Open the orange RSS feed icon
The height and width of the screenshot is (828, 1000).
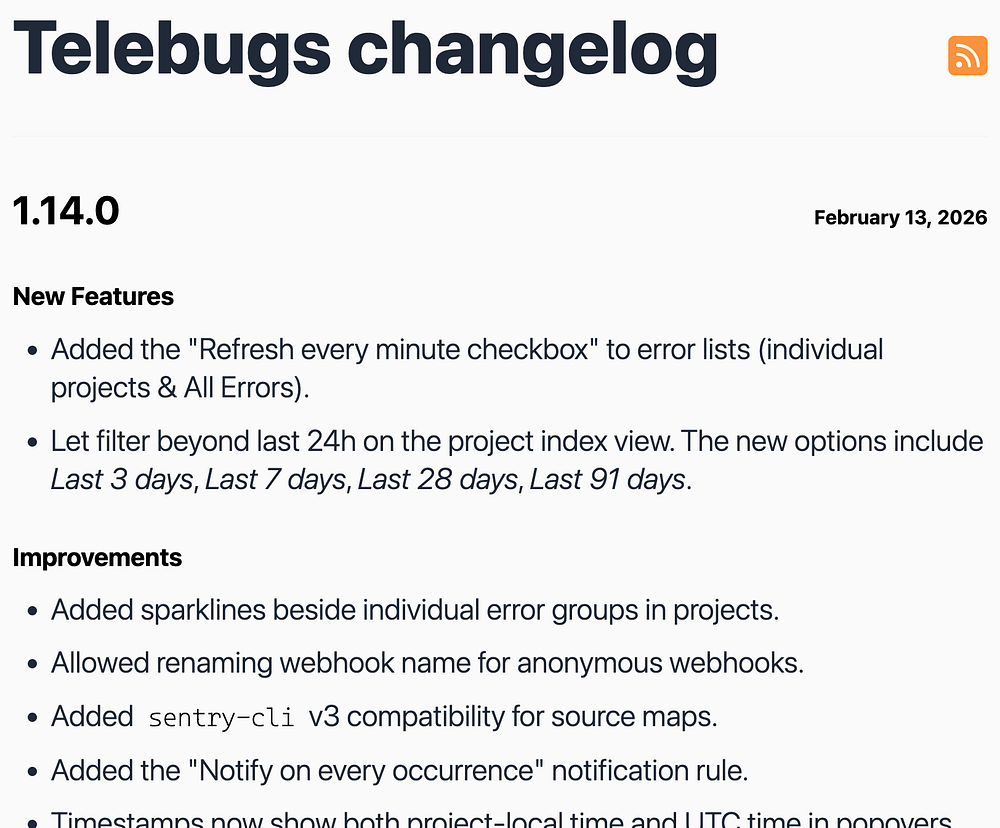[x=967, y=55]
